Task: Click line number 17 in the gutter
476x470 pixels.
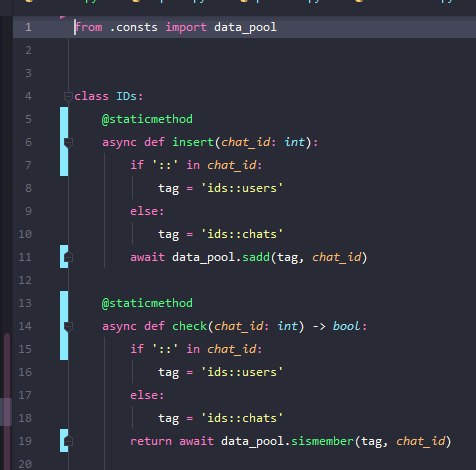Action: point(25,395)
